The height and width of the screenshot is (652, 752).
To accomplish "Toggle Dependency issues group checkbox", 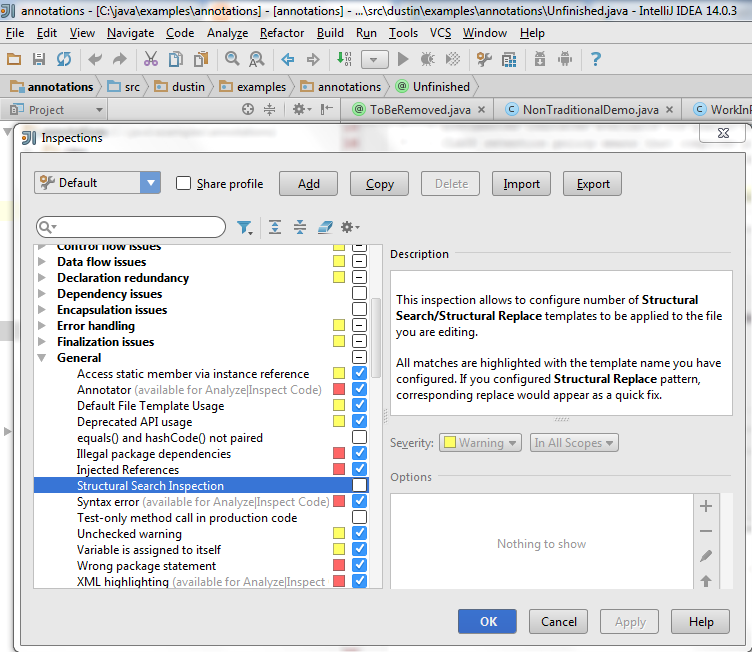I will (359, 293).
